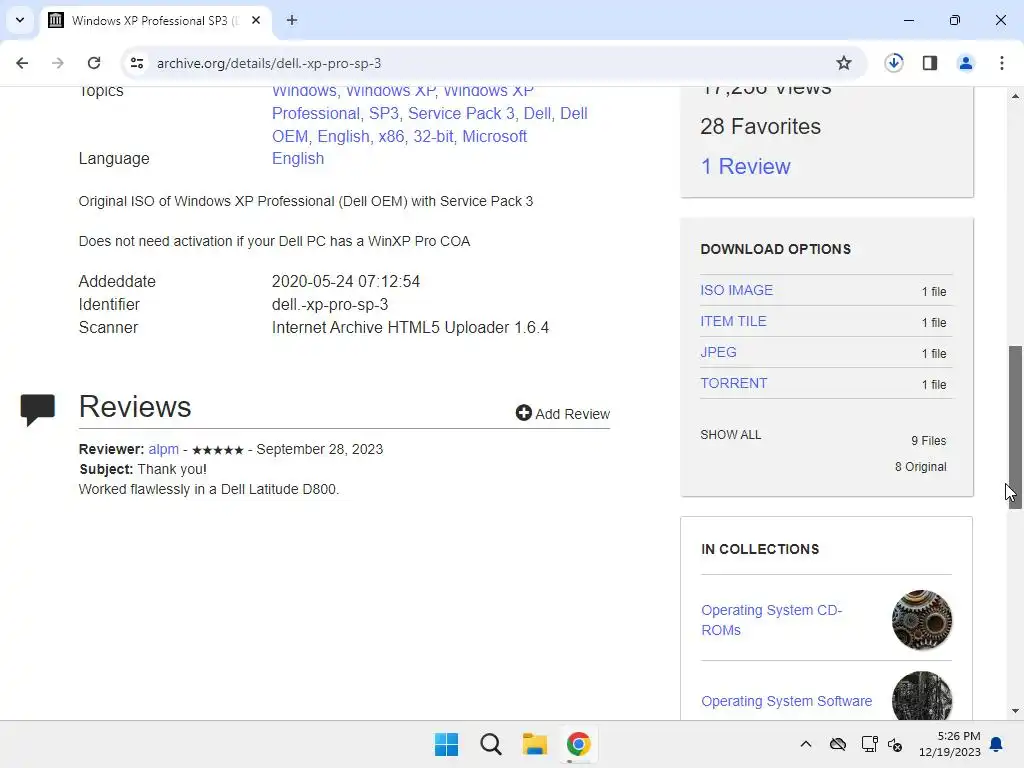Click the '2020-05-24 07:12:54' added date
This screenshot has width=1024, height=768.
(x=345, y=281)
